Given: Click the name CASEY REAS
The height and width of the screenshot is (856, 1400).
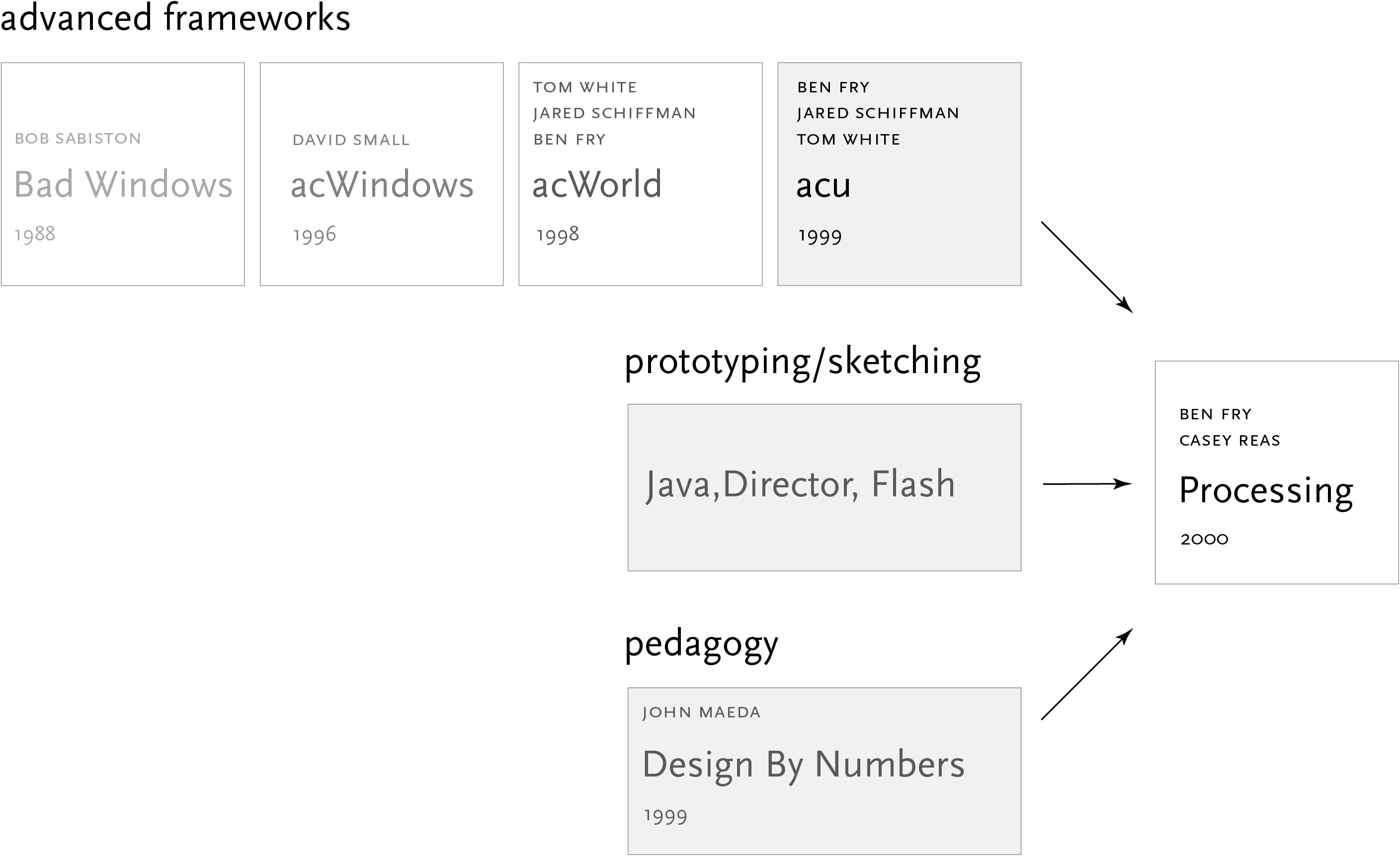Looking at the screenshot, I should 1230,441.
